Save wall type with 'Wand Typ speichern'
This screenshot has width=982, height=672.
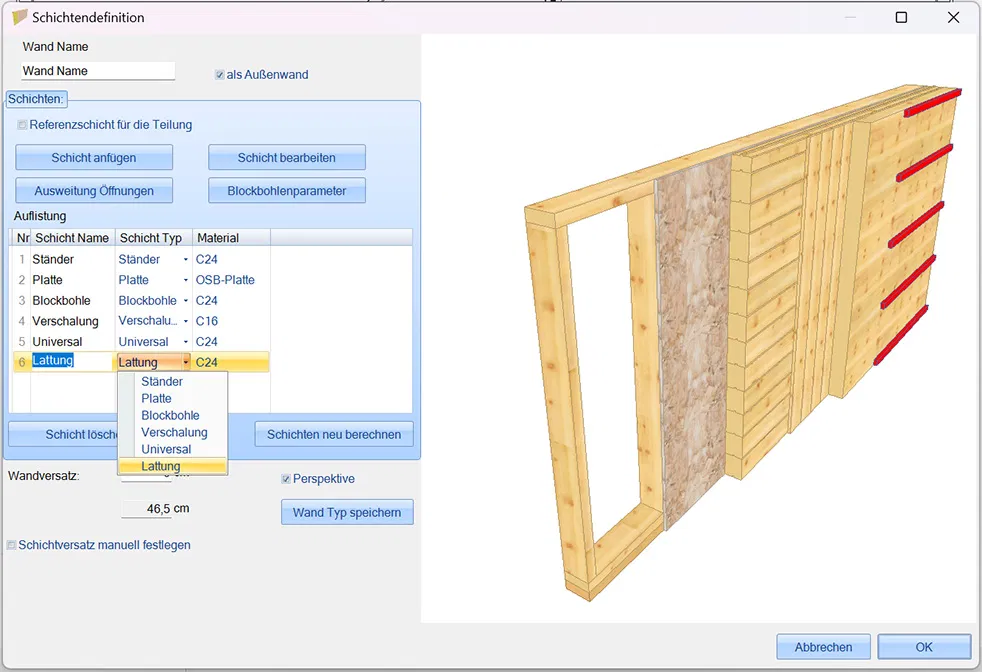[347, 512]
